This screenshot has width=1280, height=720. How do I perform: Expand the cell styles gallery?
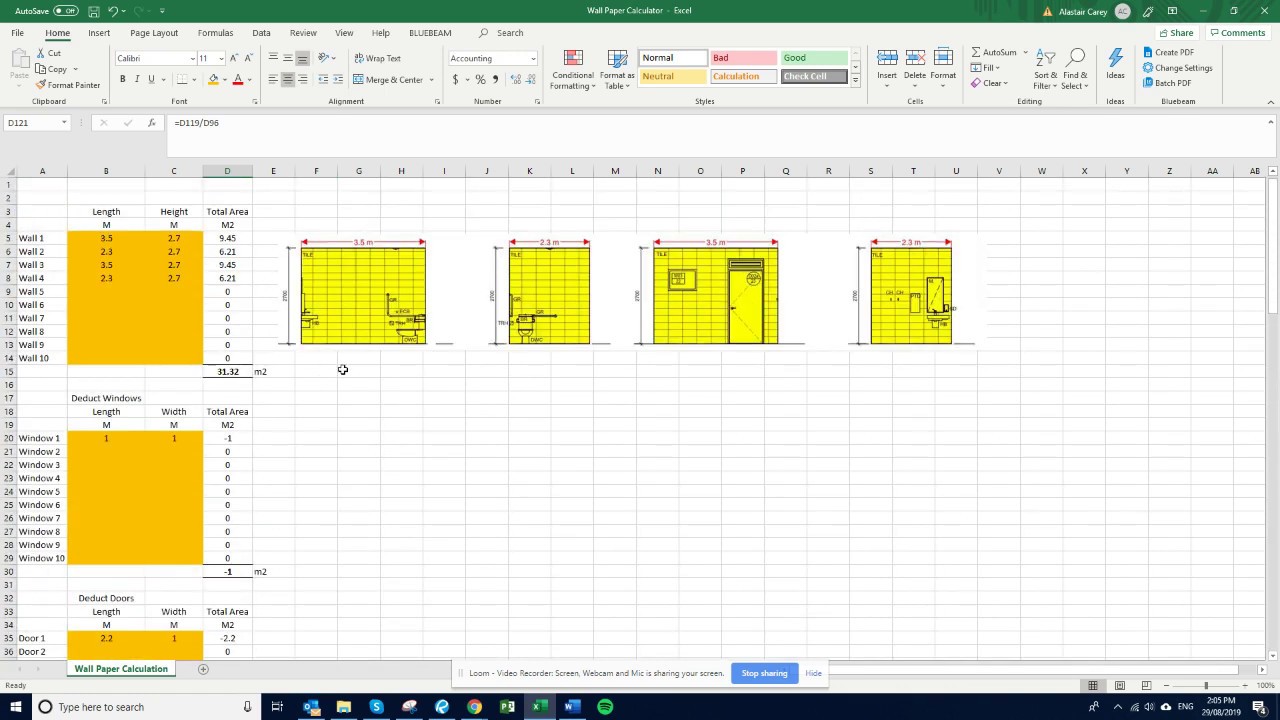pos(855,81)
